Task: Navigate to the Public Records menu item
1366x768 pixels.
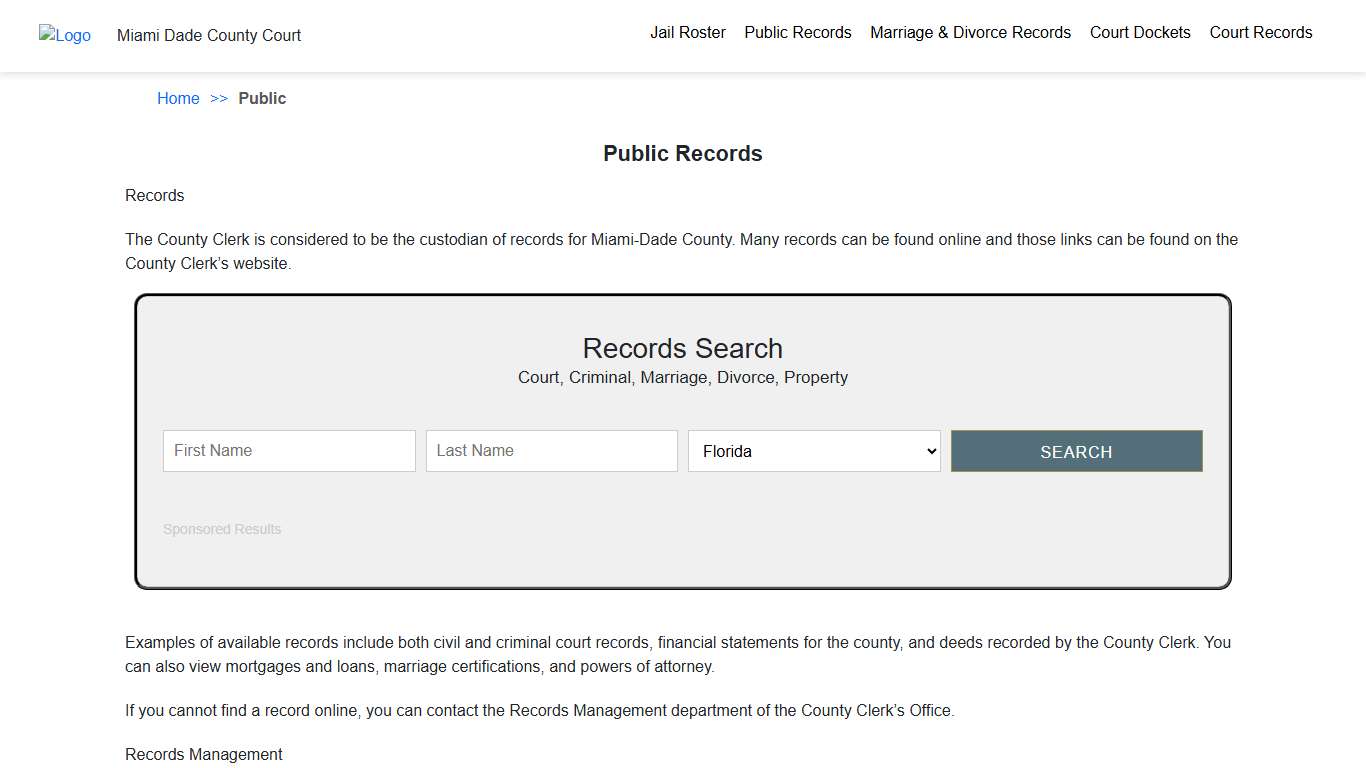Action: [x=797, y=32]
